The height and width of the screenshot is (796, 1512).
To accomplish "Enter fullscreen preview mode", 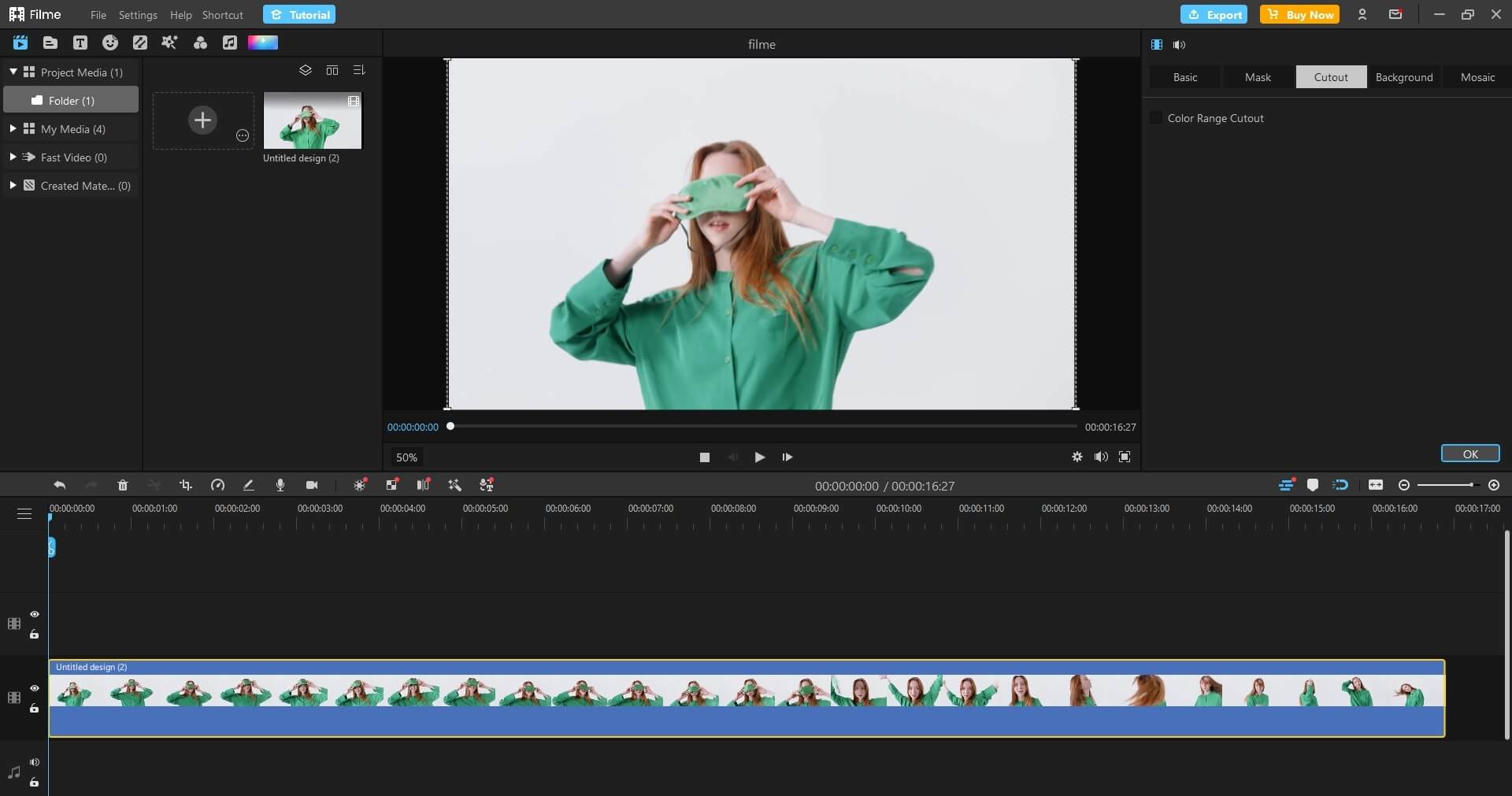I will [x=1125, y=457].
